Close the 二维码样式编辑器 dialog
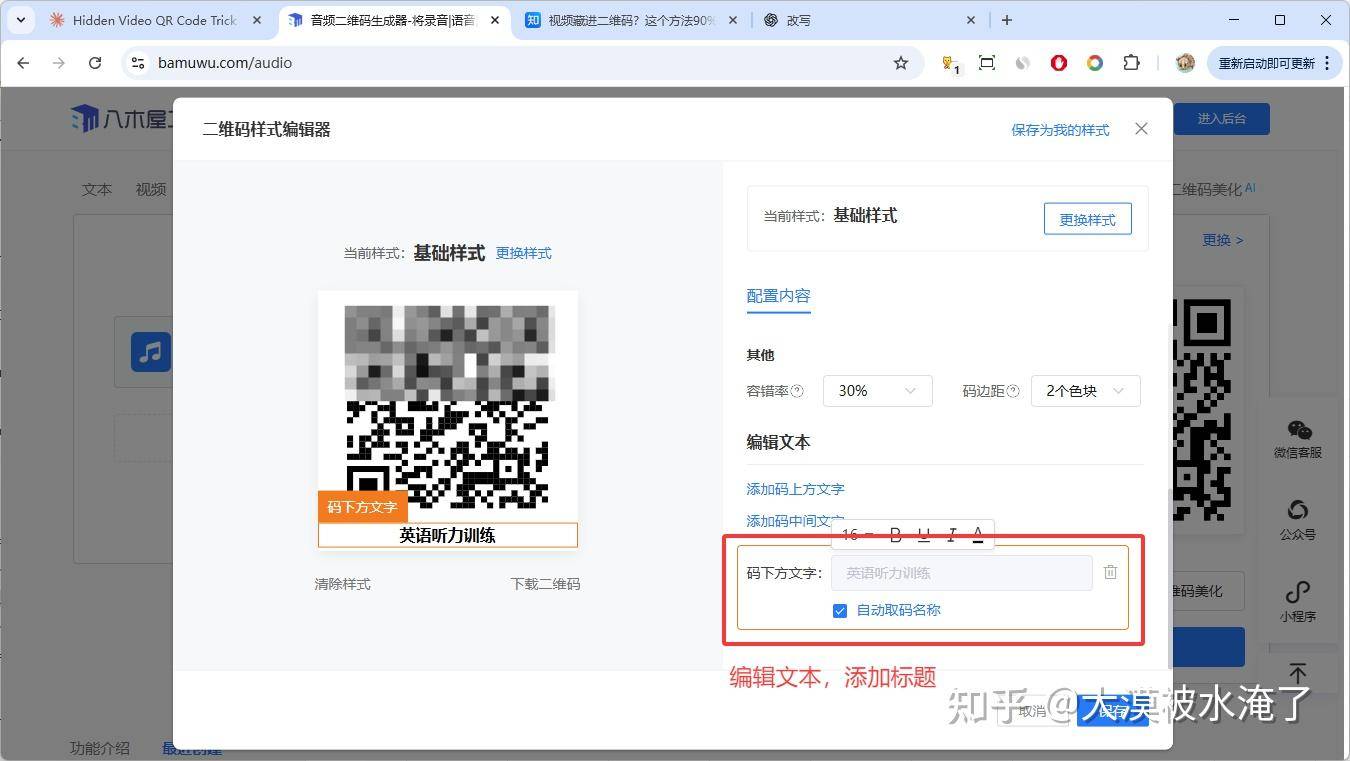Viewport: 1350px width, 761px height. point(1142,129)
